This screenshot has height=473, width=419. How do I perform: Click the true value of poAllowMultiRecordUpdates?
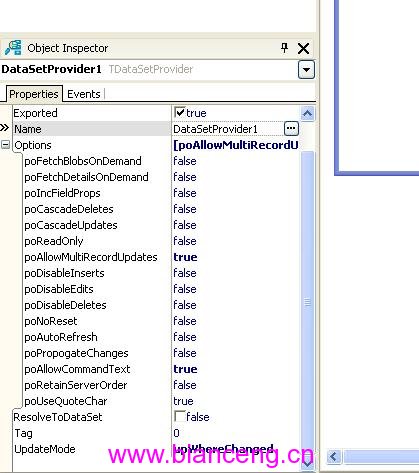tap(185, 257)
